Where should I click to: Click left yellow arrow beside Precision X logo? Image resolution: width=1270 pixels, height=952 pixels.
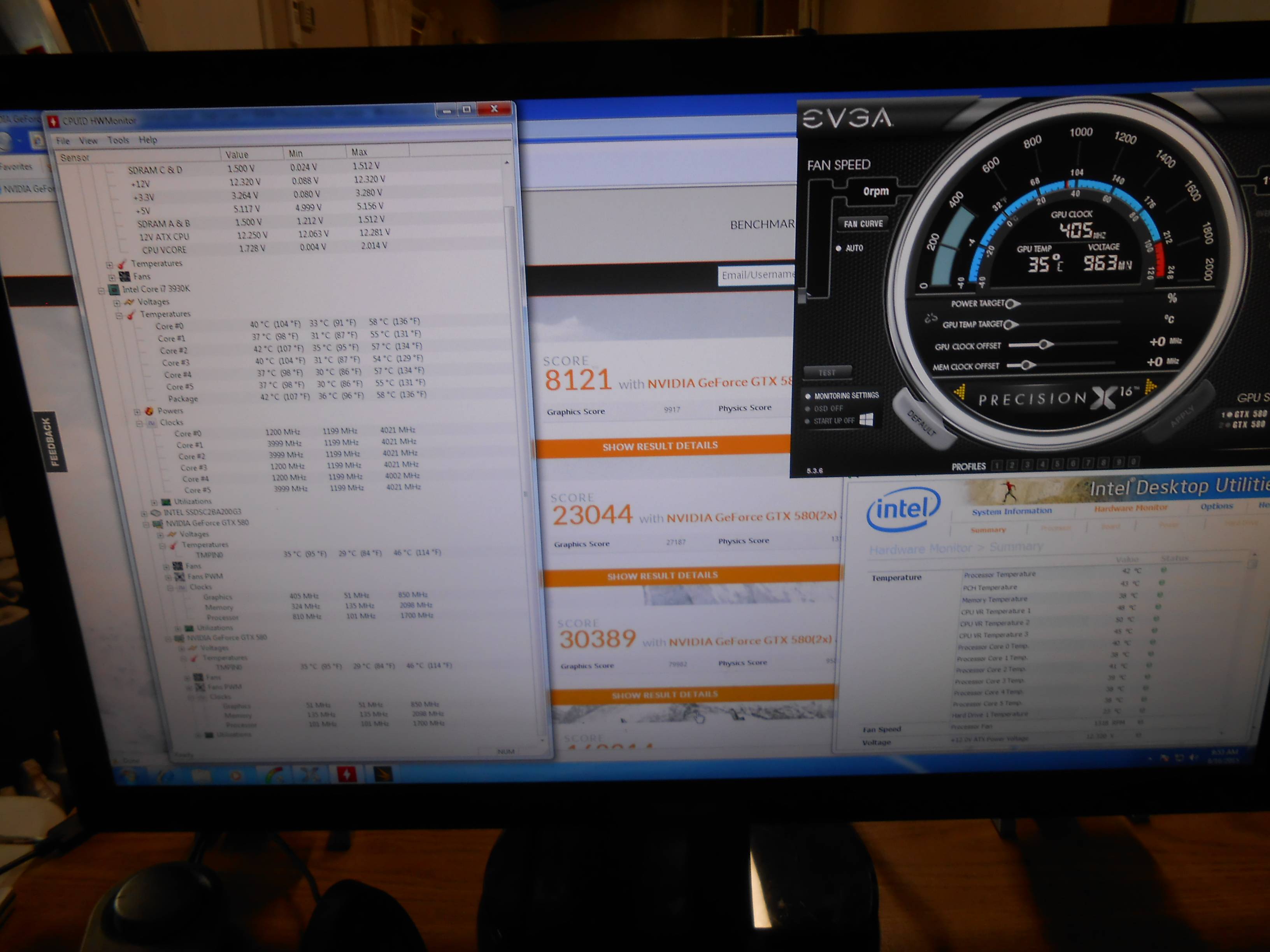(x=960, y=392)
